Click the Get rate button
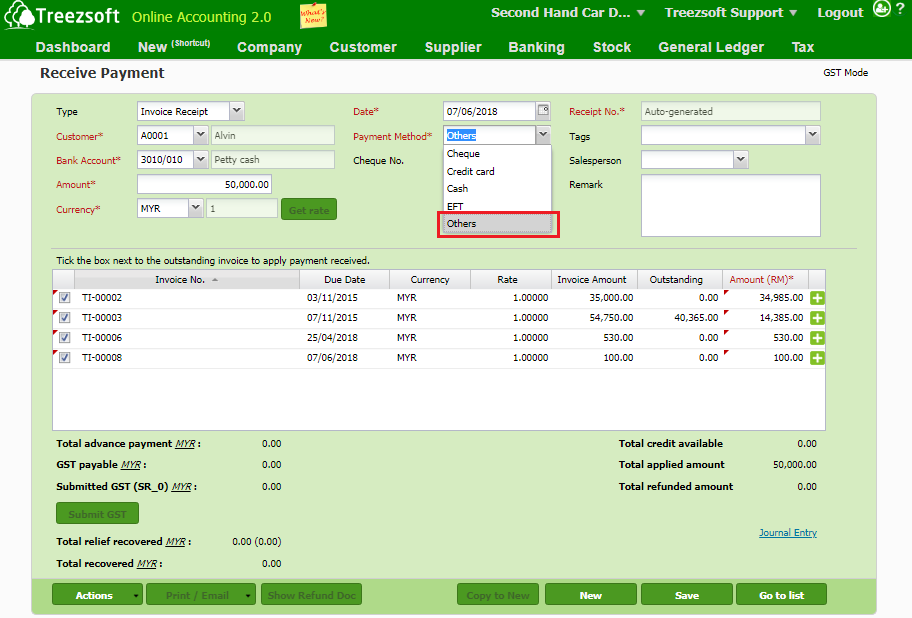This screenshot has width=912, height=618. 309,209
